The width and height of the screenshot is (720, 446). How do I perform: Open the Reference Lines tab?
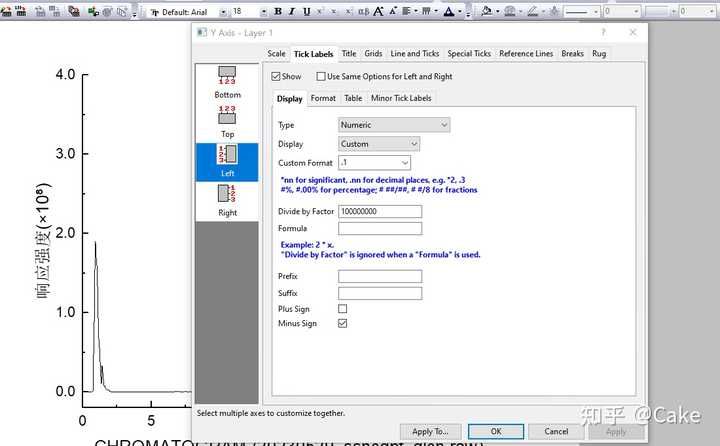(526, 54)
